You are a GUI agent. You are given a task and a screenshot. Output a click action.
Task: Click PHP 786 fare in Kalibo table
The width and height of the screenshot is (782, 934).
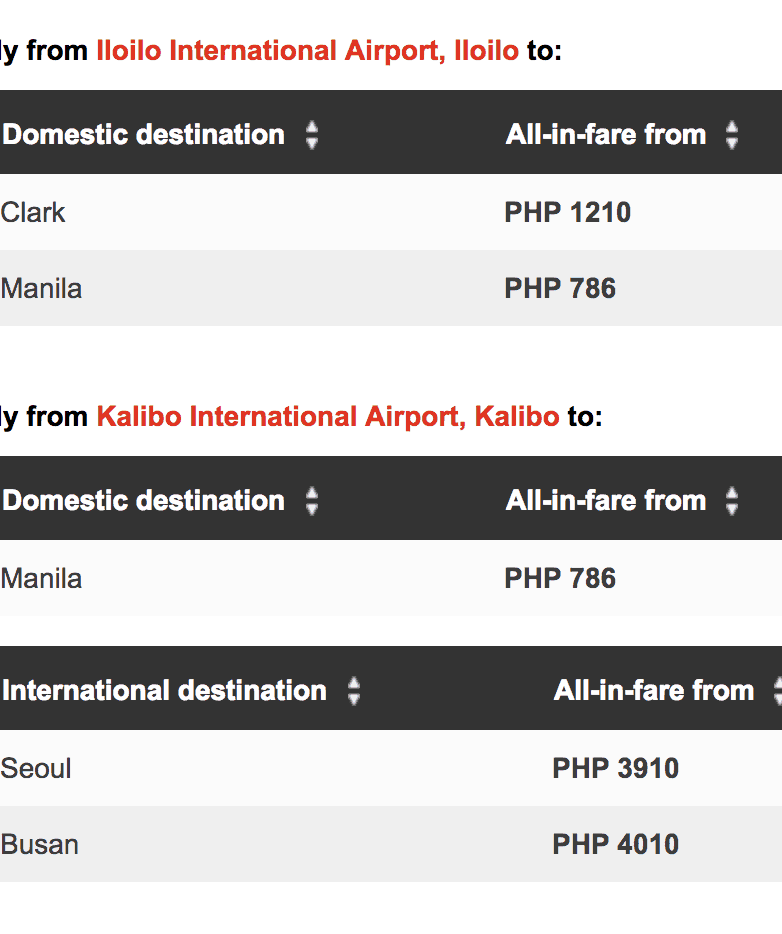560,578
